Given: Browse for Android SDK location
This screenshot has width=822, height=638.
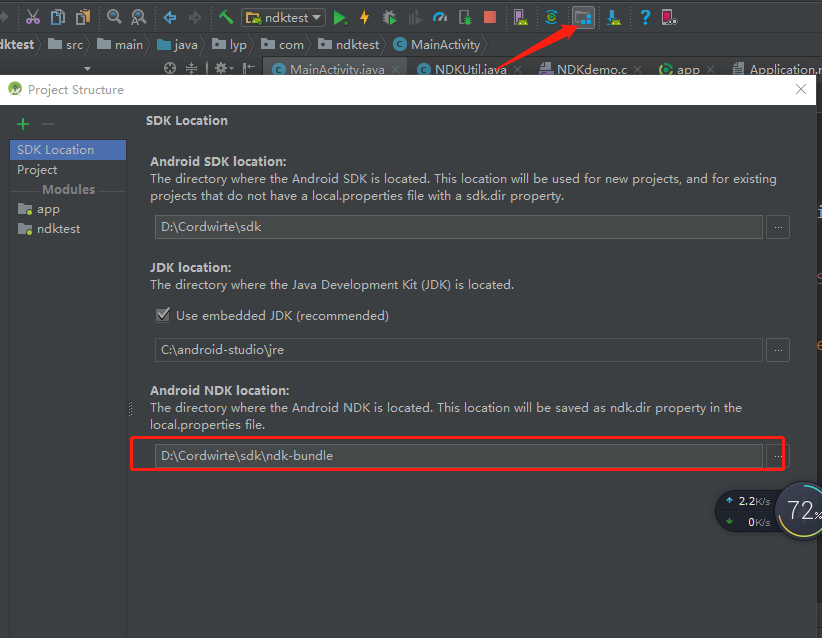Looking at the screenshot, I should click(778, 227).
